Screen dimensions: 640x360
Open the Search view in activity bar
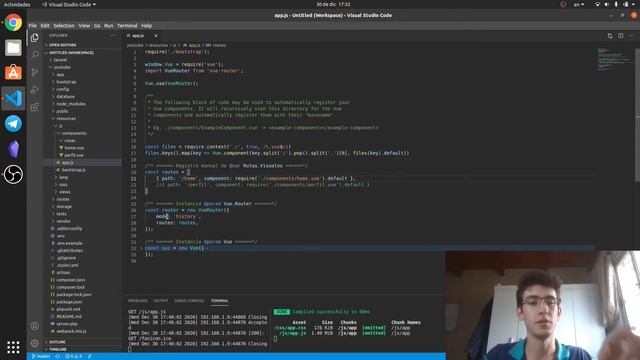pos(35,55)
